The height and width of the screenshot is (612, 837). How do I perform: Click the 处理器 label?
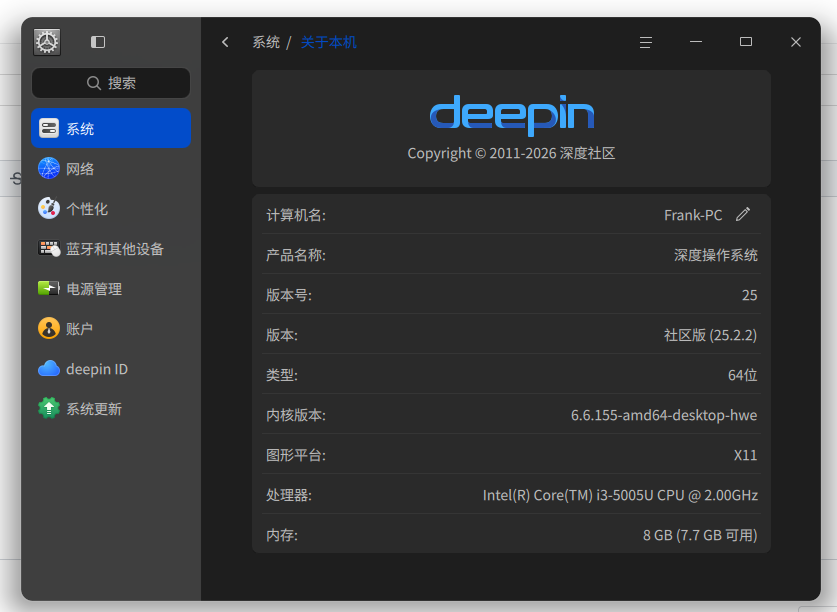pos(289,495)
